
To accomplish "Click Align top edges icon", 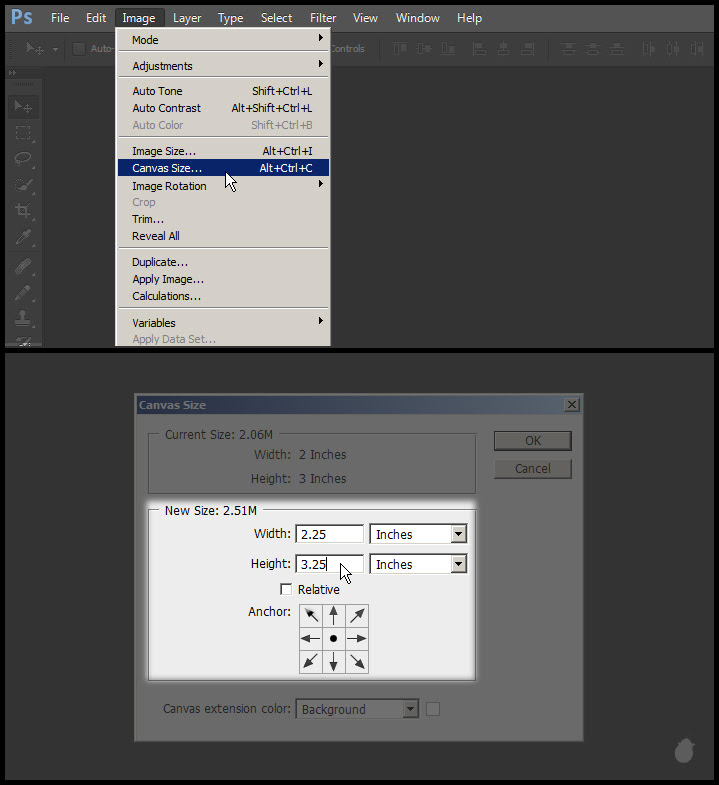I will tap(400, 49).
